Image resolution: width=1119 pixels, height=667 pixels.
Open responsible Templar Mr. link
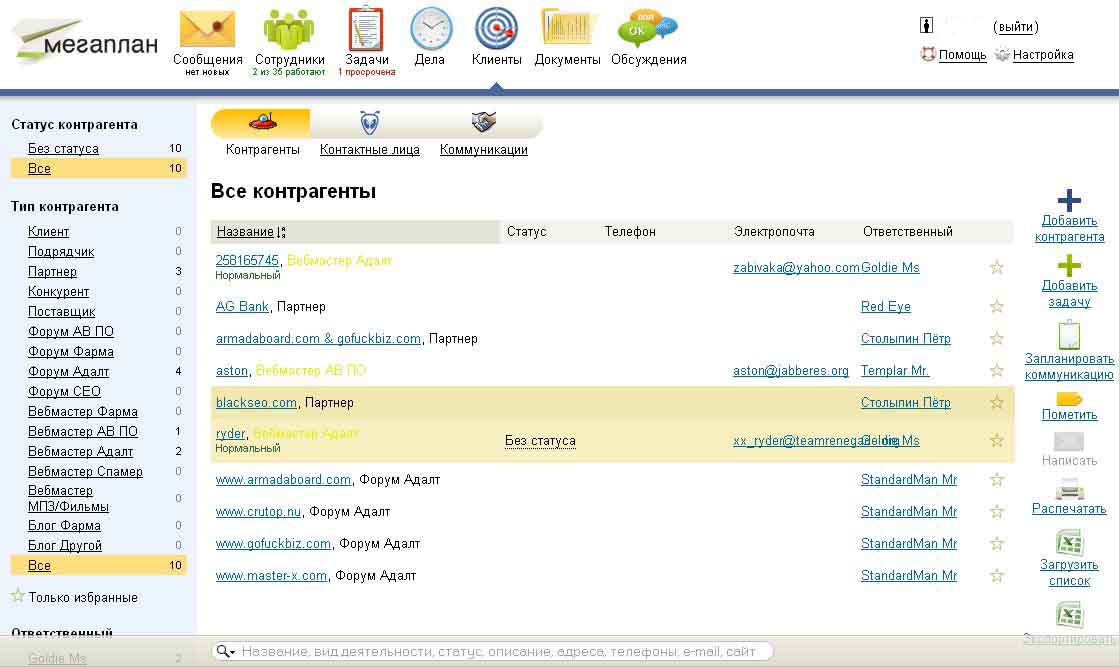click(895, 370)
